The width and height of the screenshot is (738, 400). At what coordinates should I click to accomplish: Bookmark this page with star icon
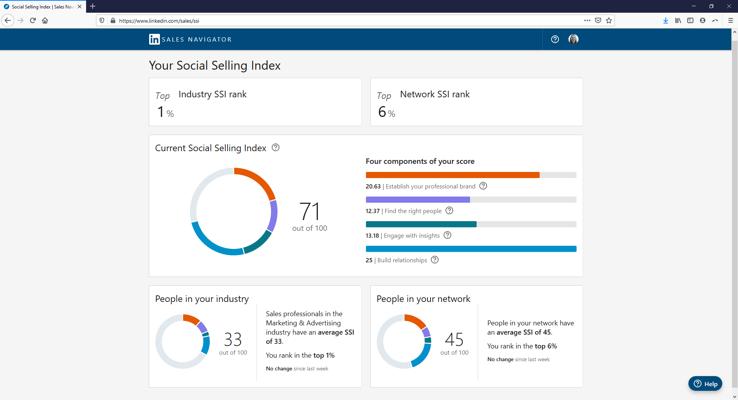(x=609, y=20)
